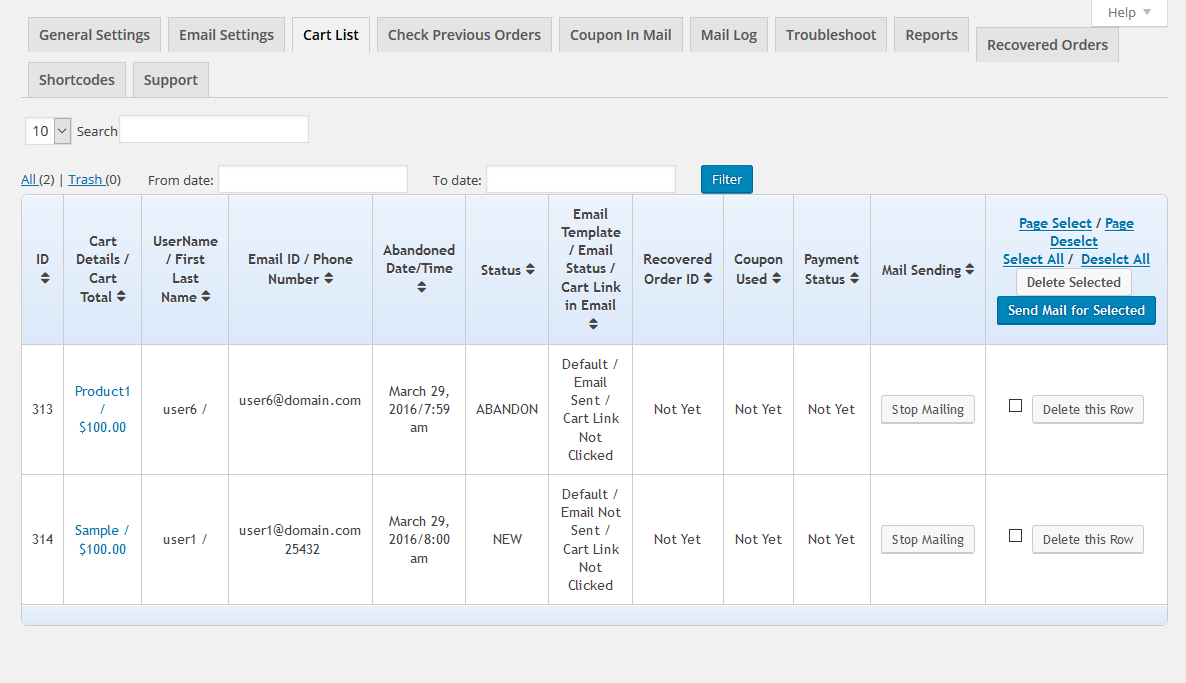1186x683 pixels.
Task: Sort by Email ID / Phone Number icon
Action: click(x=328, y=279)
